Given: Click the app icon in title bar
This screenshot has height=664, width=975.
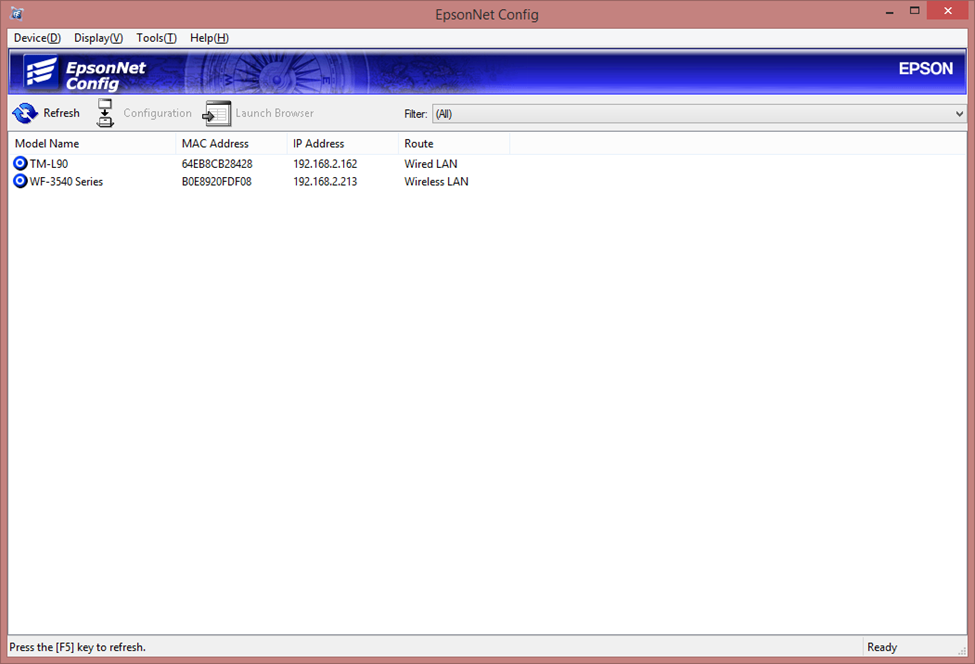Looking at the screenshot, I should pyautogui.click(x=17, y=13).
